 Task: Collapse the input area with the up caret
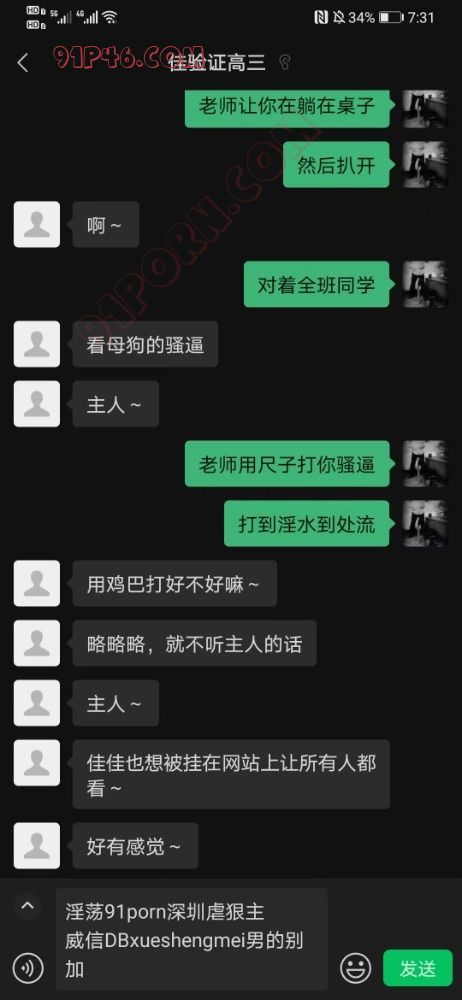[27, 906]
